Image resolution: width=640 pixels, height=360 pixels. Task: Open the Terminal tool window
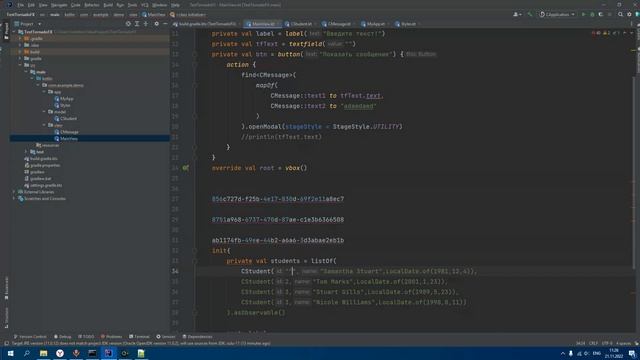pyautogui.click(x=139, y=337)
